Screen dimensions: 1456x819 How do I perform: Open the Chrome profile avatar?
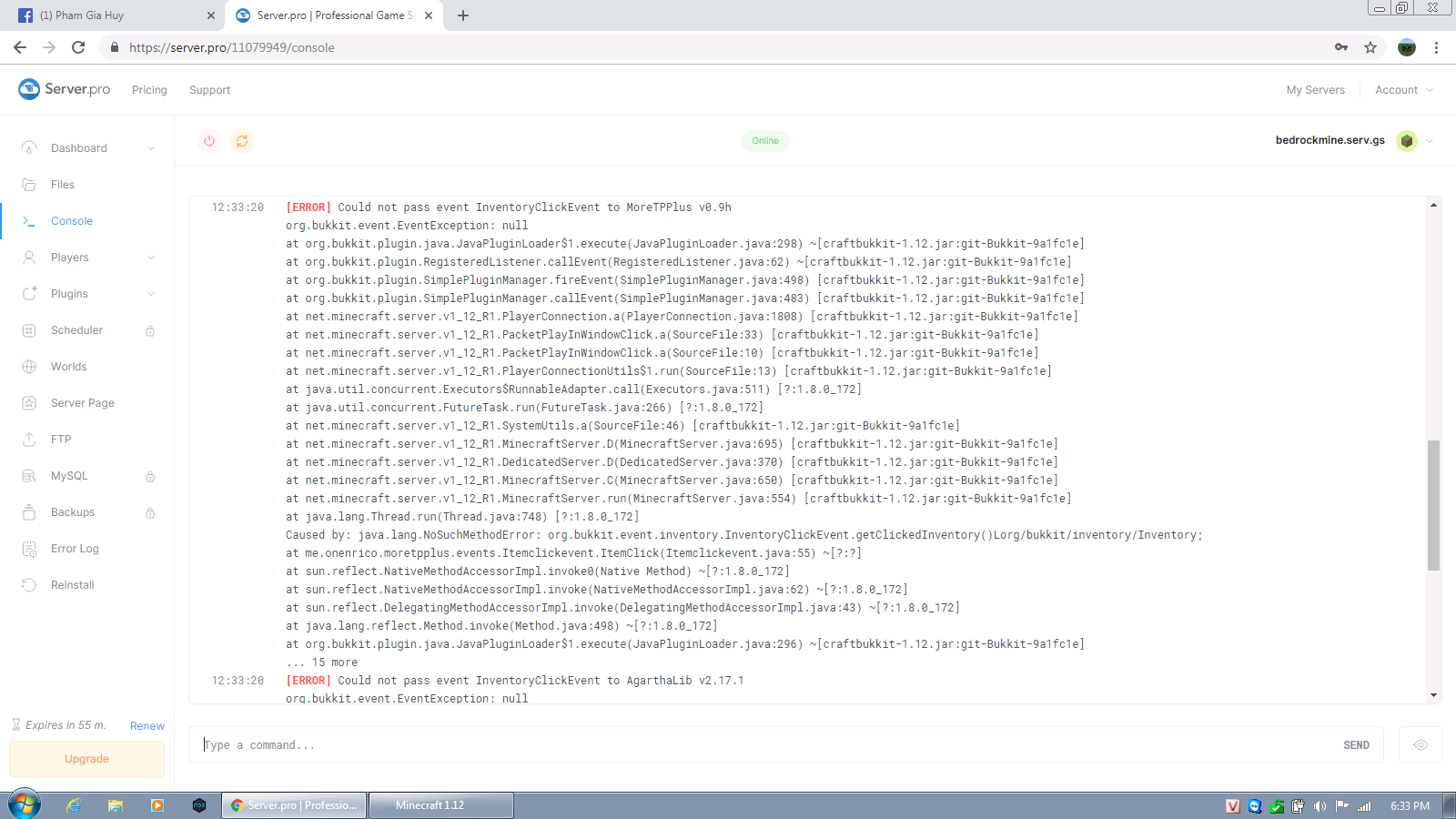pos(1407,47)
